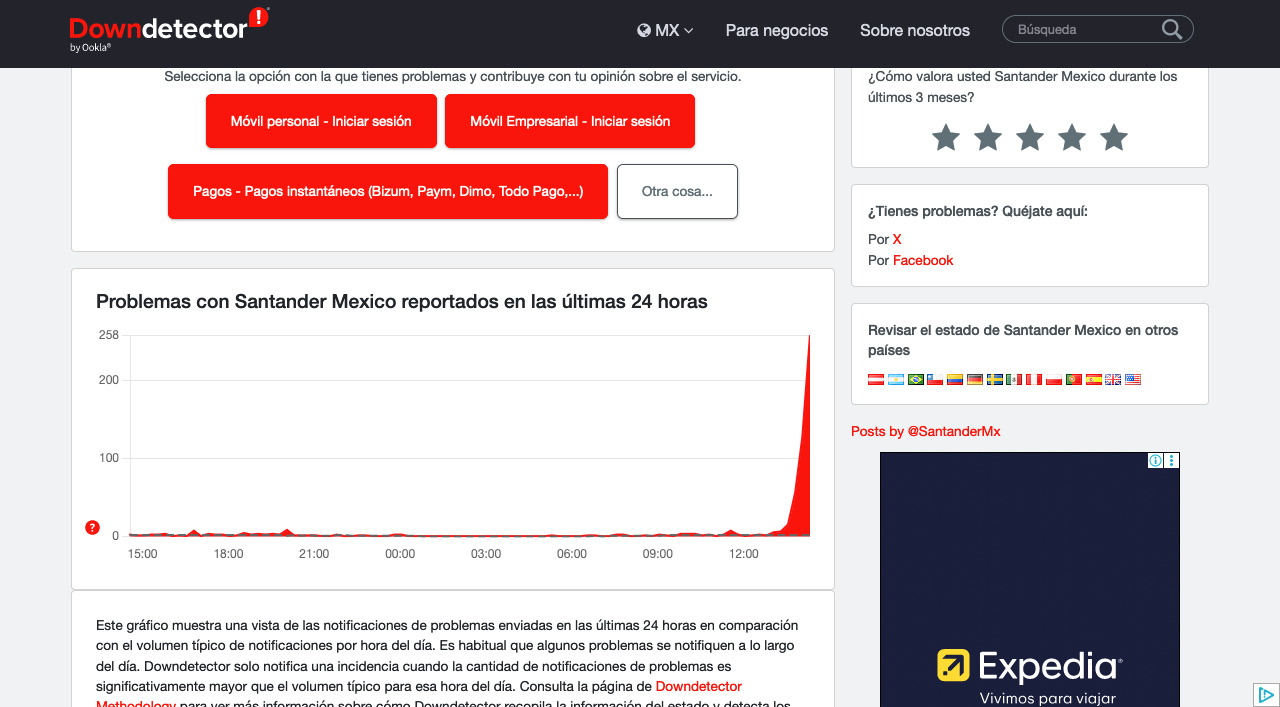Viewport: 1280px width, 707px height.
Task: Report Pagos instantáneos problem
Action: (x=388, y=191)
